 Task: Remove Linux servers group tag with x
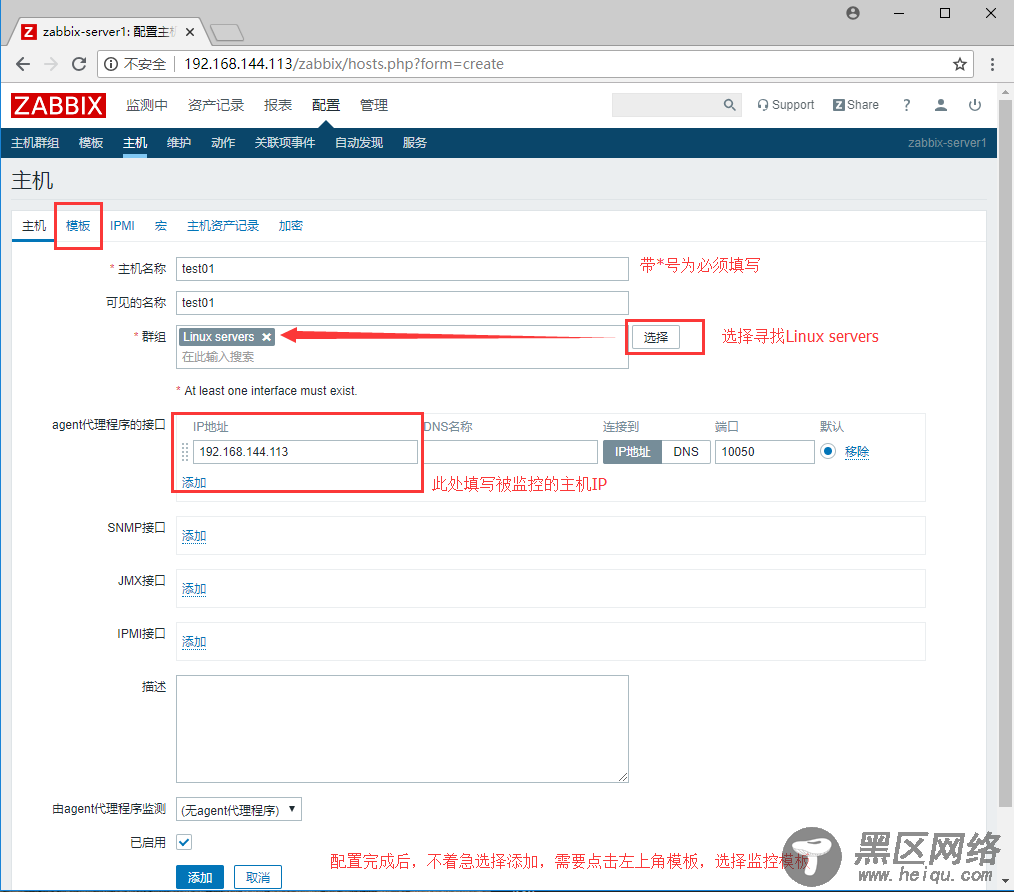point(266,337)
